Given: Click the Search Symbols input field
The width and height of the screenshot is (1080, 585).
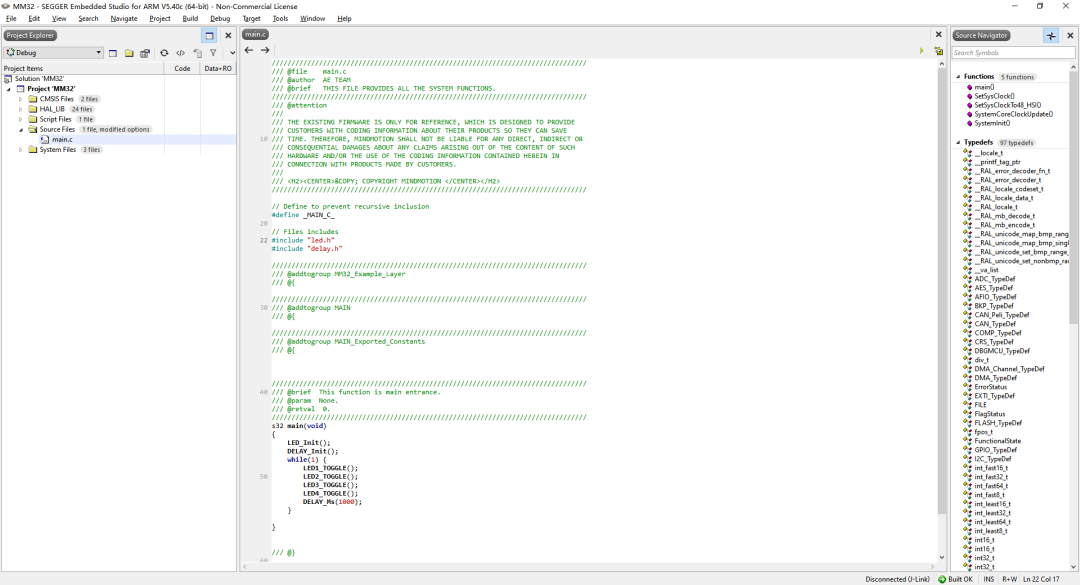Looking at the screenshot, I should point(1013,52).
